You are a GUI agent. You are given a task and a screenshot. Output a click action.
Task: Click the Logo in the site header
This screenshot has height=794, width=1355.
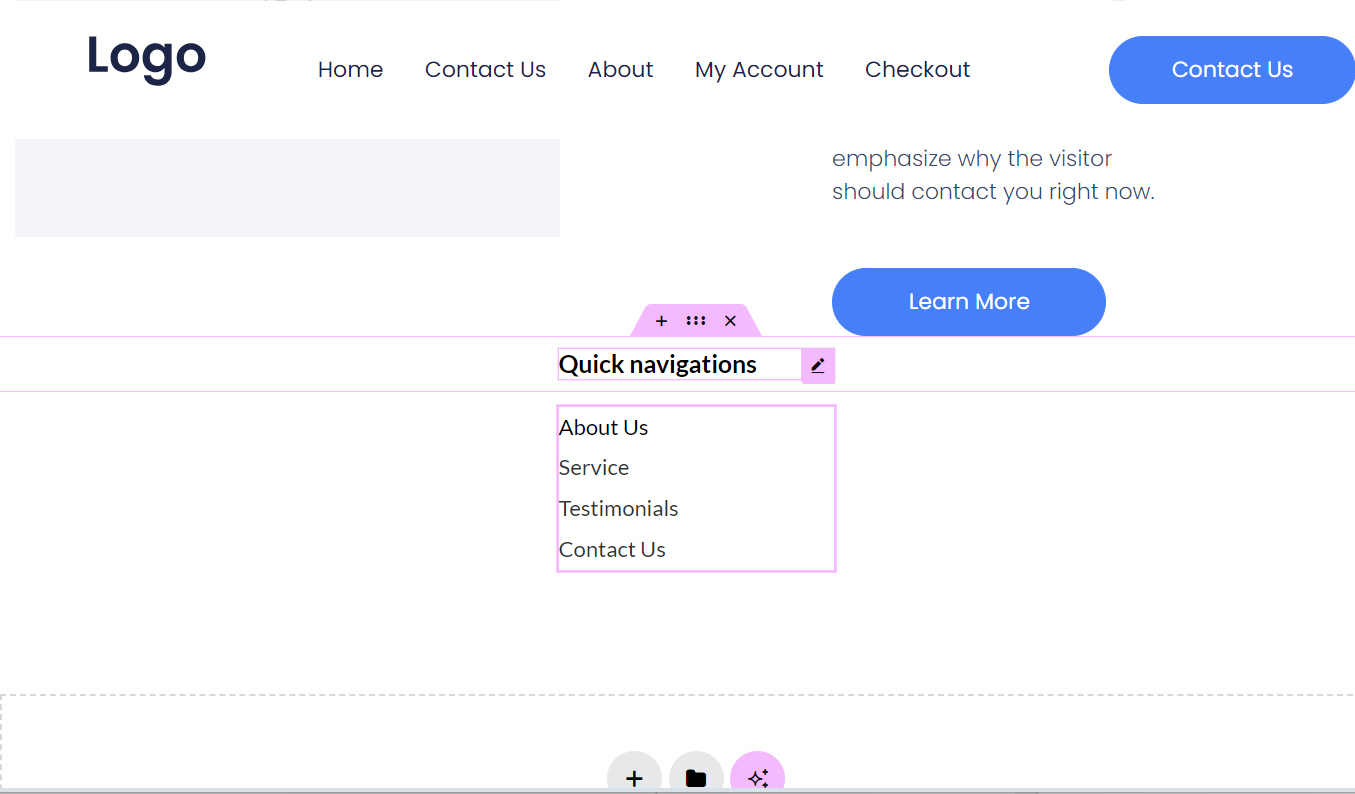(x=146, y=56)
